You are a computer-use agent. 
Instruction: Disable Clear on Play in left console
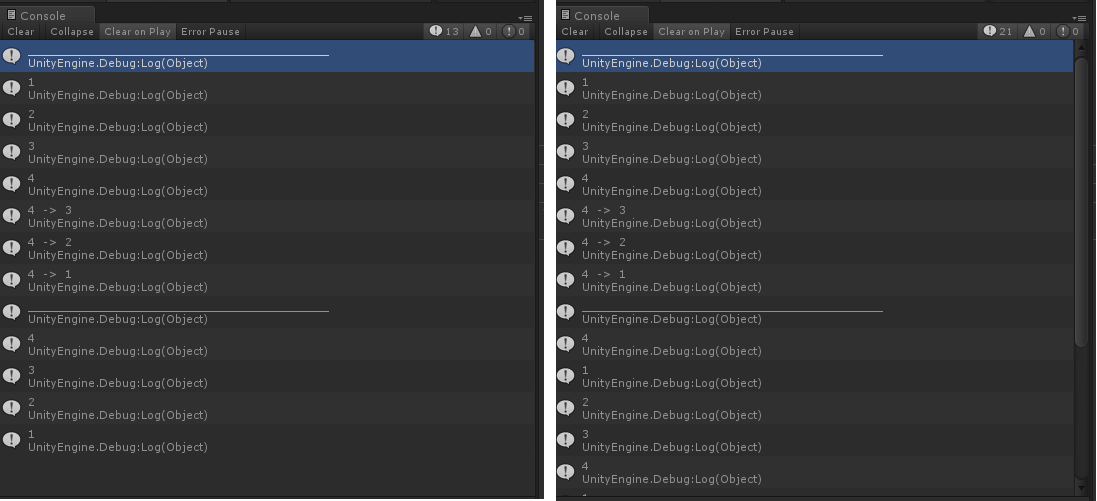138,32
